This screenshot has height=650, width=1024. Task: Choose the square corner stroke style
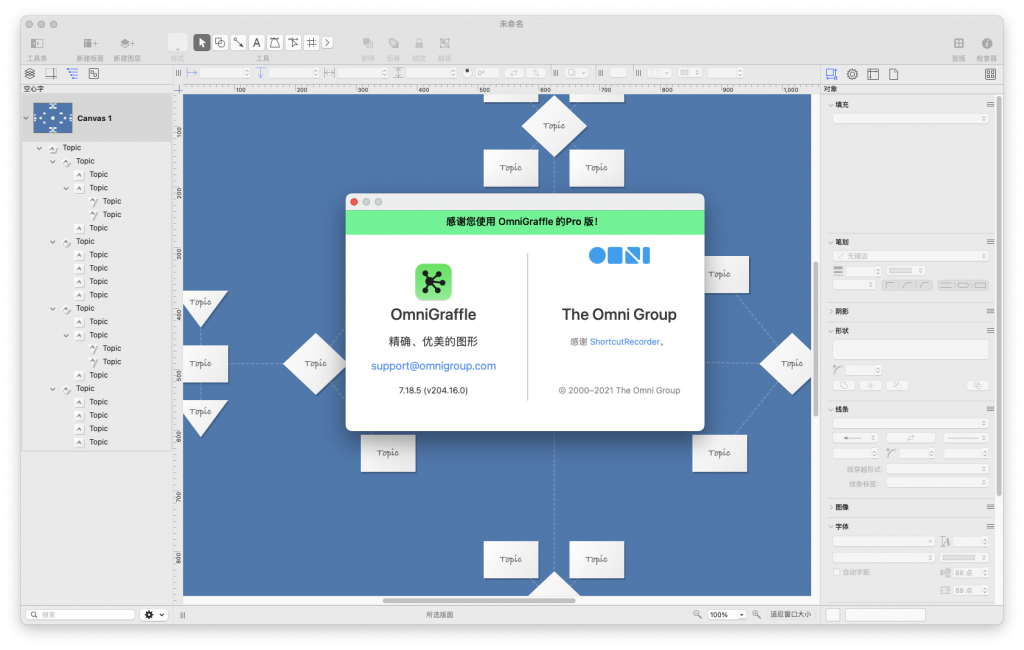point(890,285)
